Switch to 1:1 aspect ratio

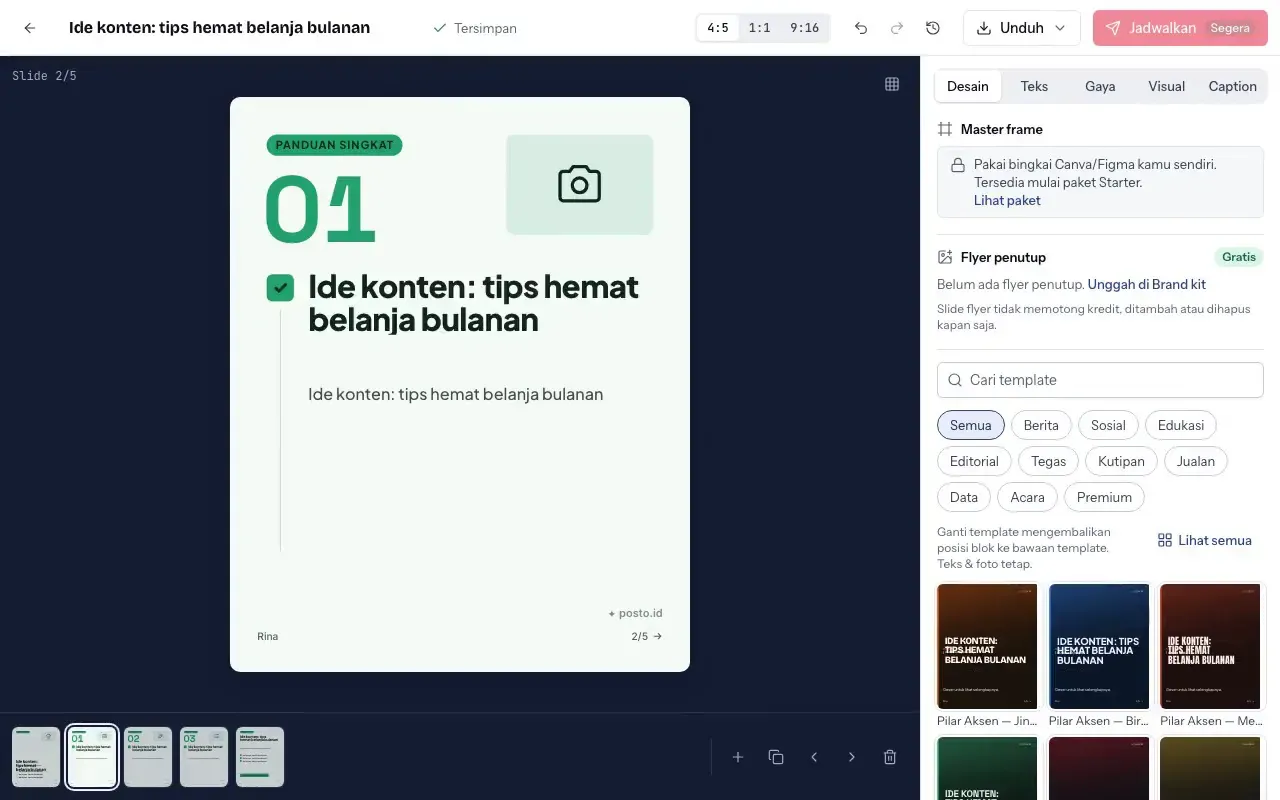[x=759, y=28]
